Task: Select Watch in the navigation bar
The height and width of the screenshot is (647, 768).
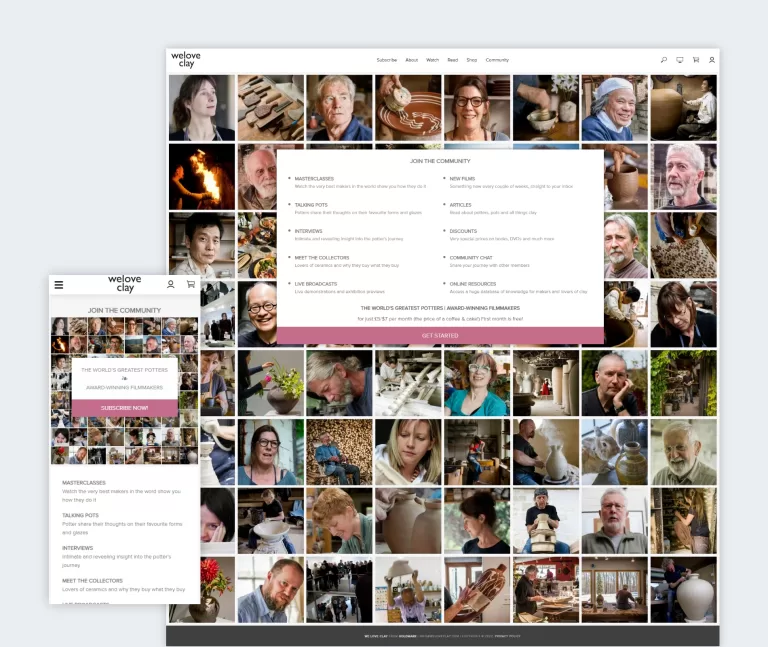Action: (432, 60)
